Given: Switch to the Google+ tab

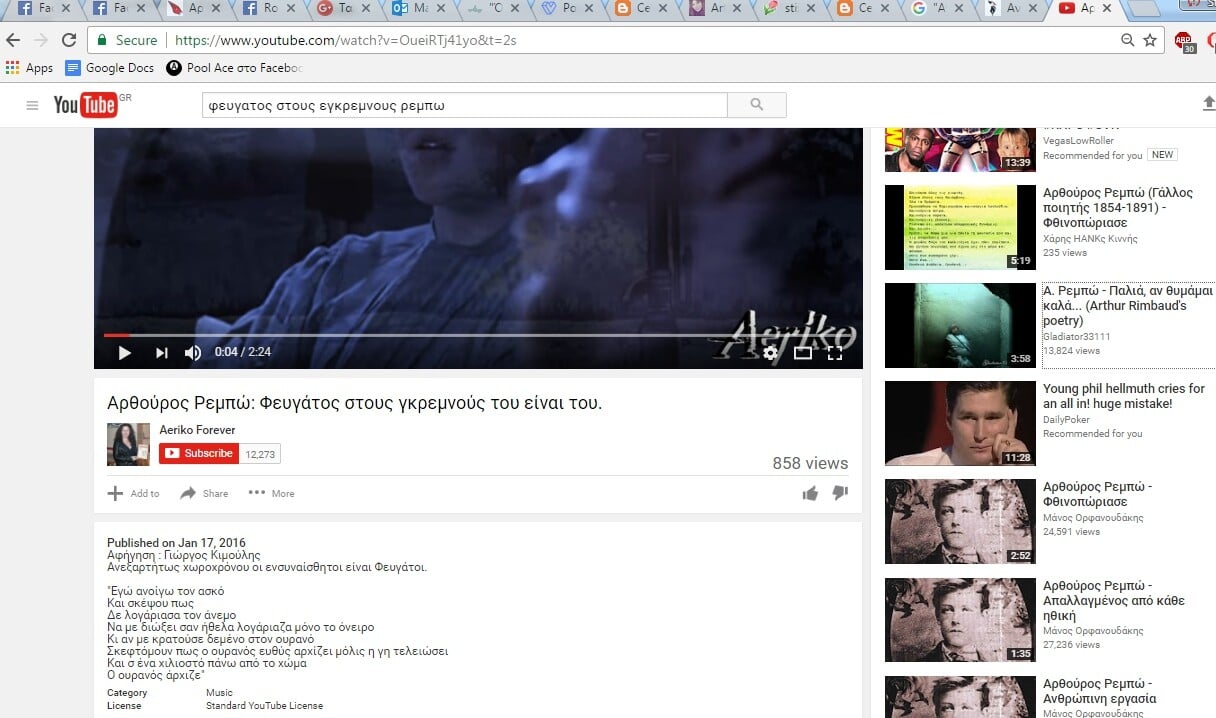Looking at the screenshot, I should (344, 9).
